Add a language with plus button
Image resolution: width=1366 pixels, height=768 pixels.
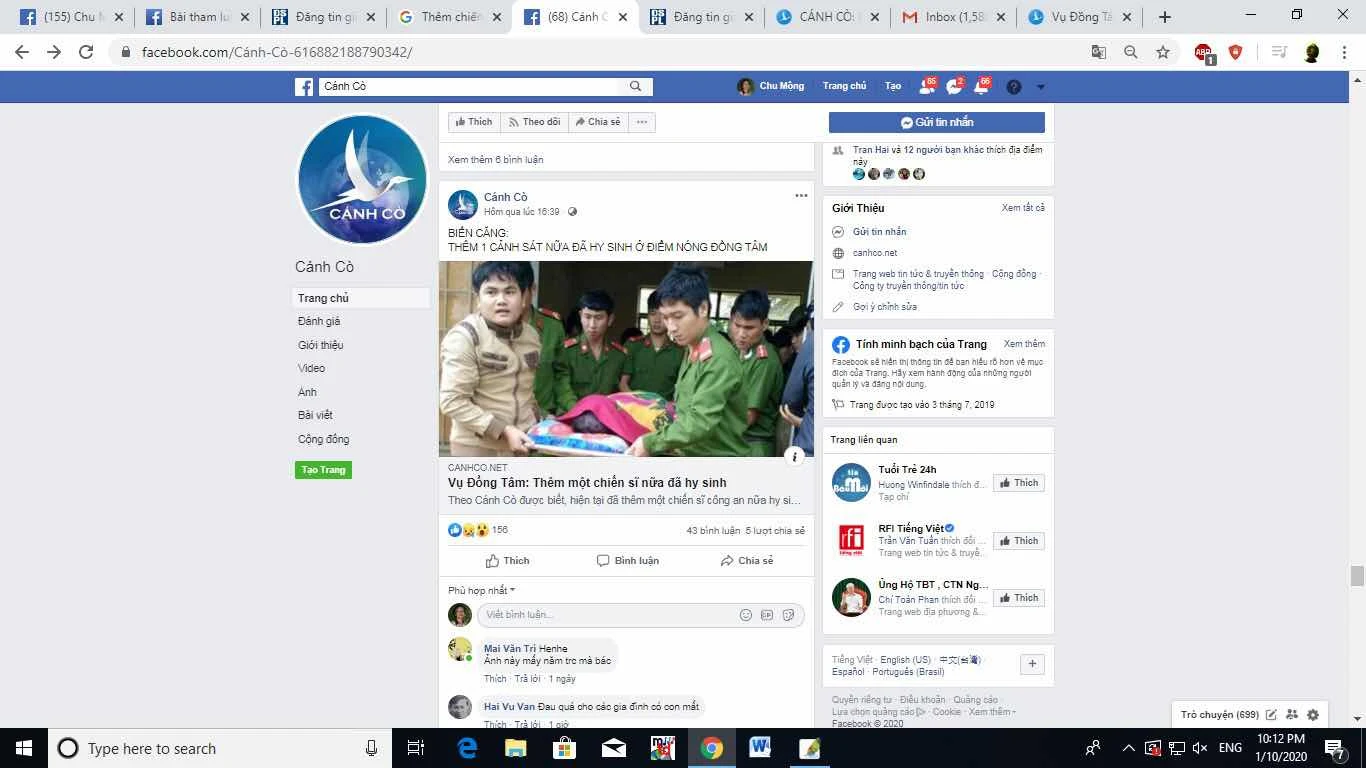click(x=1032, y=664)
